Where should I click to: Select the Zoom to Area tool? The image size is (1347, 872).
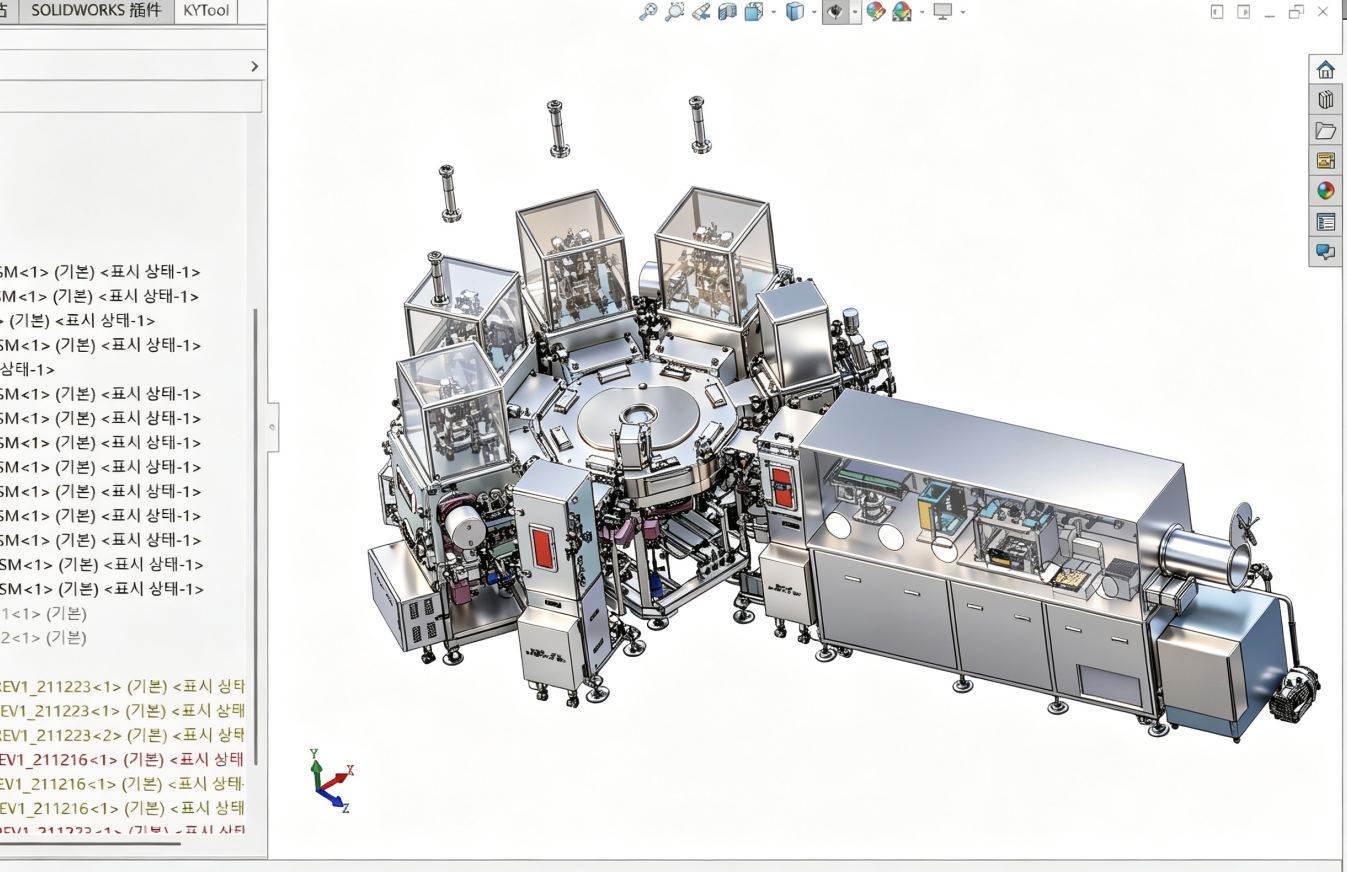(x=675, y=12)
